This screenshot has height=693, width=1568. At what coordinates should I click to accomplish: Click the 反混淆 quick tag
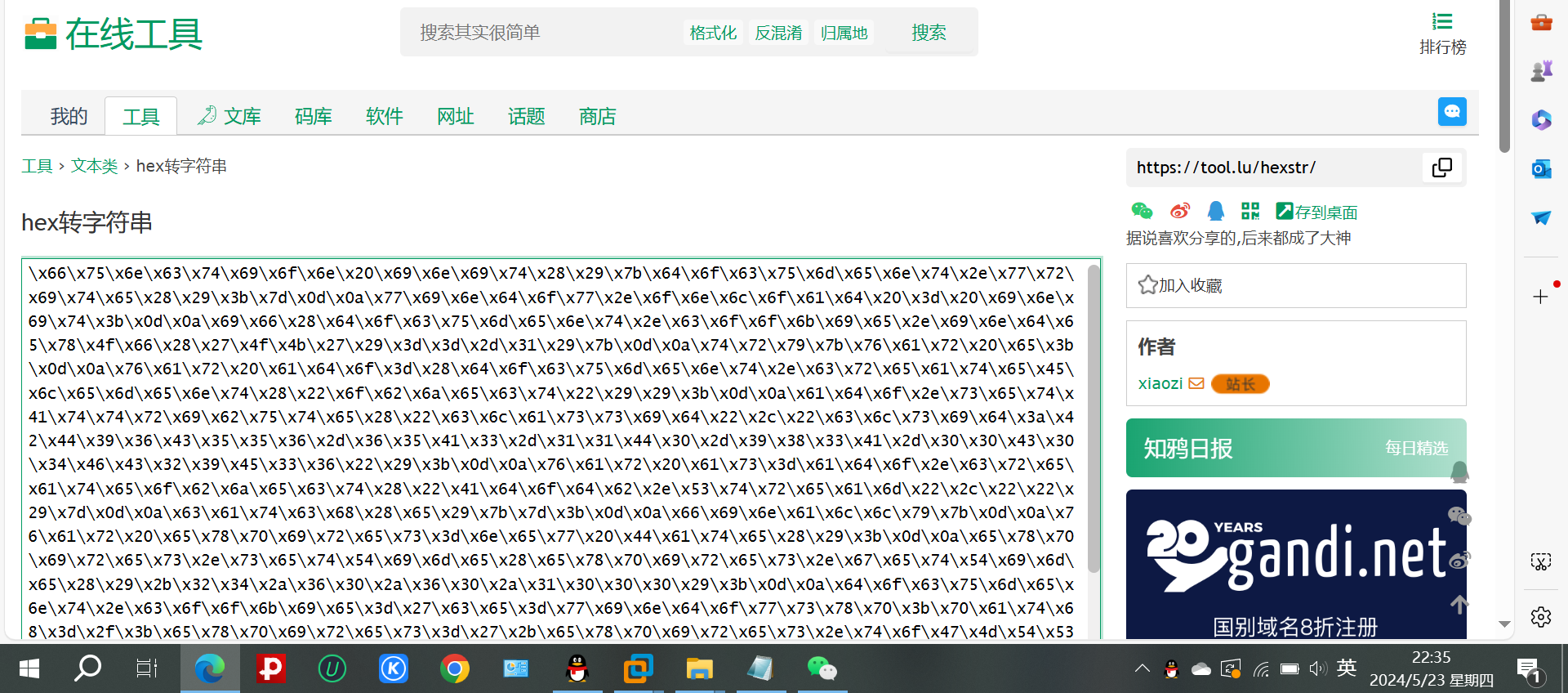[778, 33]
